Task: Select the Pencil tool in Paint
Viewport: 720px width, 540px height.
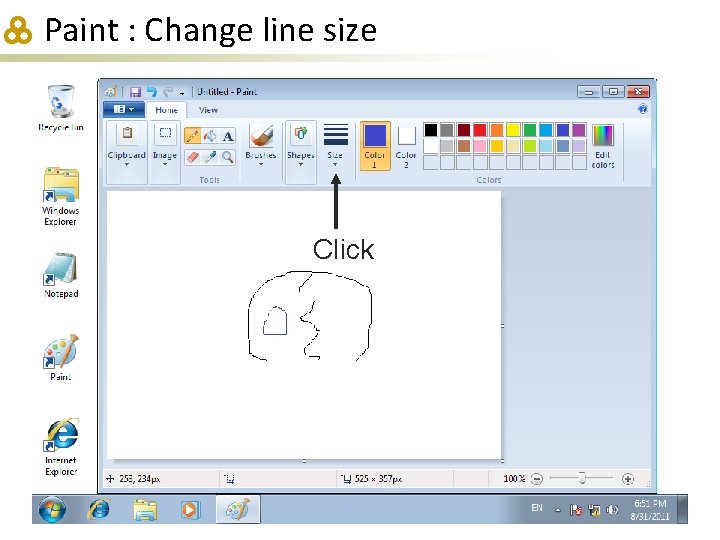Action: [192, 136]
